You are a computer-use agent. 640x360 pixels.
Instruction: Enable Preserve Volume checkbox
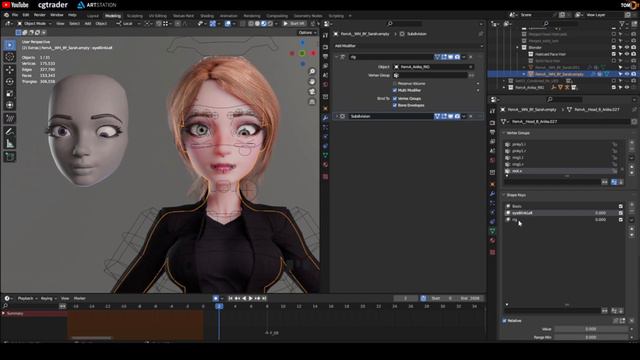pos(395,84)
